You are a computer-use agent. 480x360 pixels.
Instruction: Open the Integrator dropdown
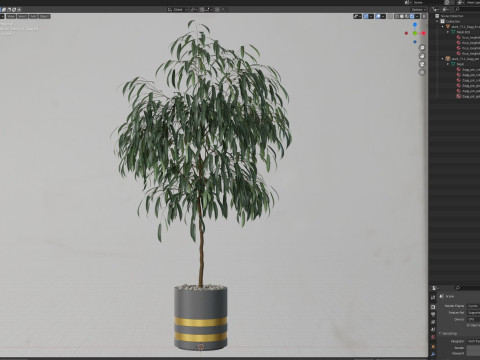[473, 341]
